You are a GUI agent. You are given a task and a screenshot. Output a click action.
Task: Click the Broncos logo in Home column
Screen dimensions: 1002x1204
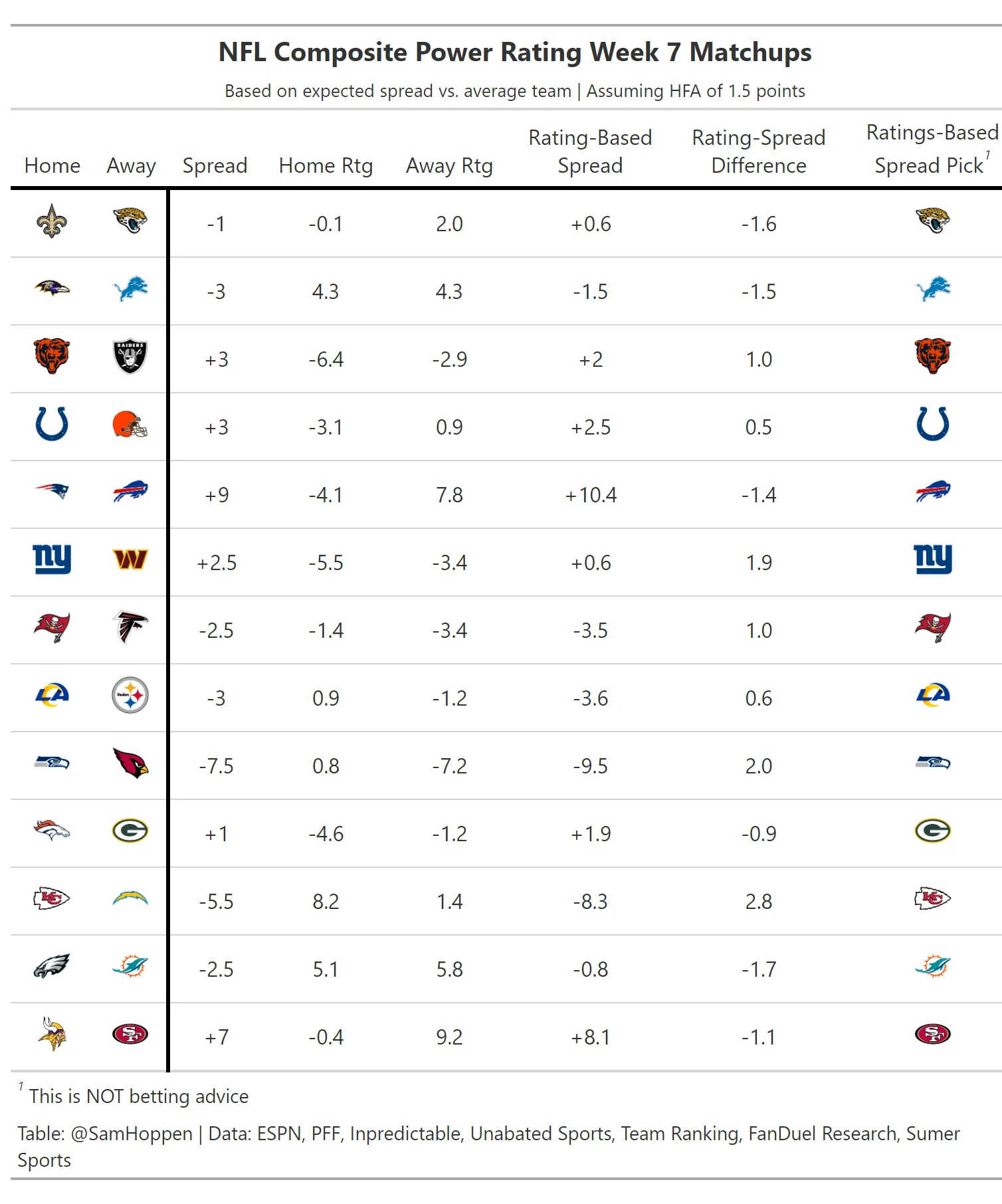click(52, 831)
